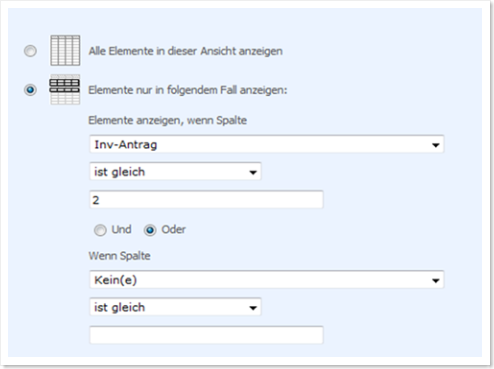Click the empty second filter value field

pos(206,335)
